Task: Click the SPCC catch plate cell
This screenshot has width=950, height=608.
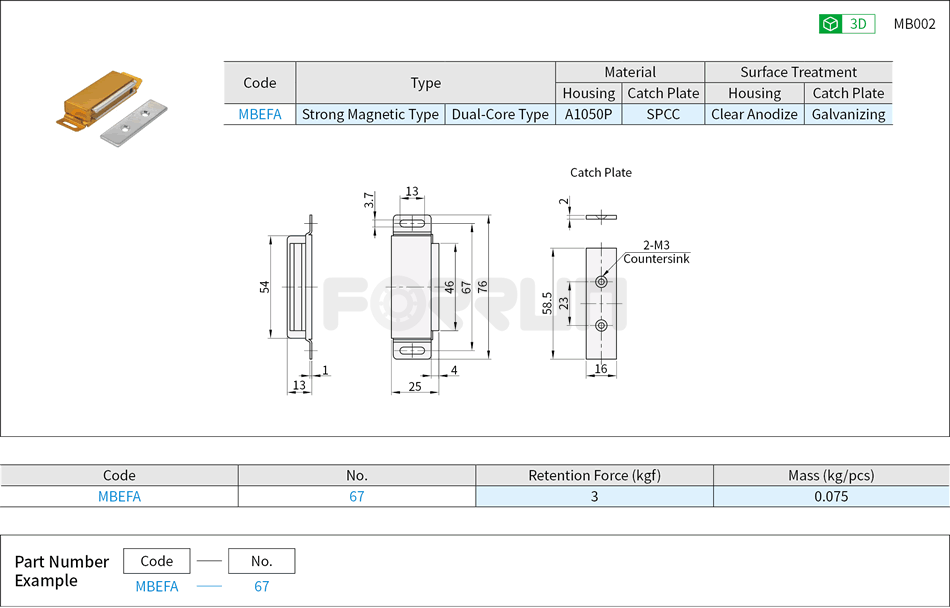Action: tap(663, 114)
